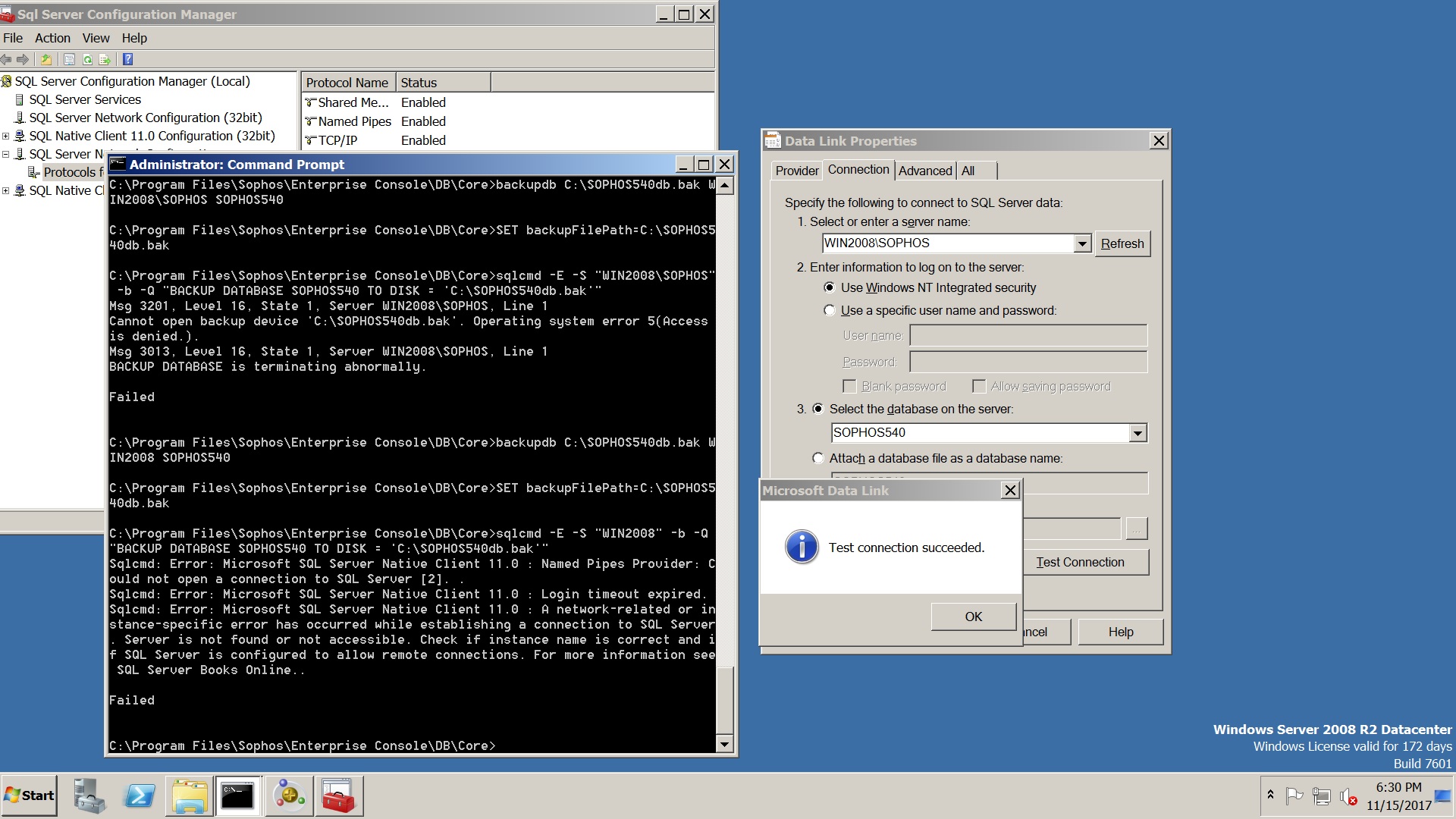Expand SQL Native Client 11.0 Configuration (32bit) node
The width and height of the screenshot is (1456, 819).
point(6,136)
